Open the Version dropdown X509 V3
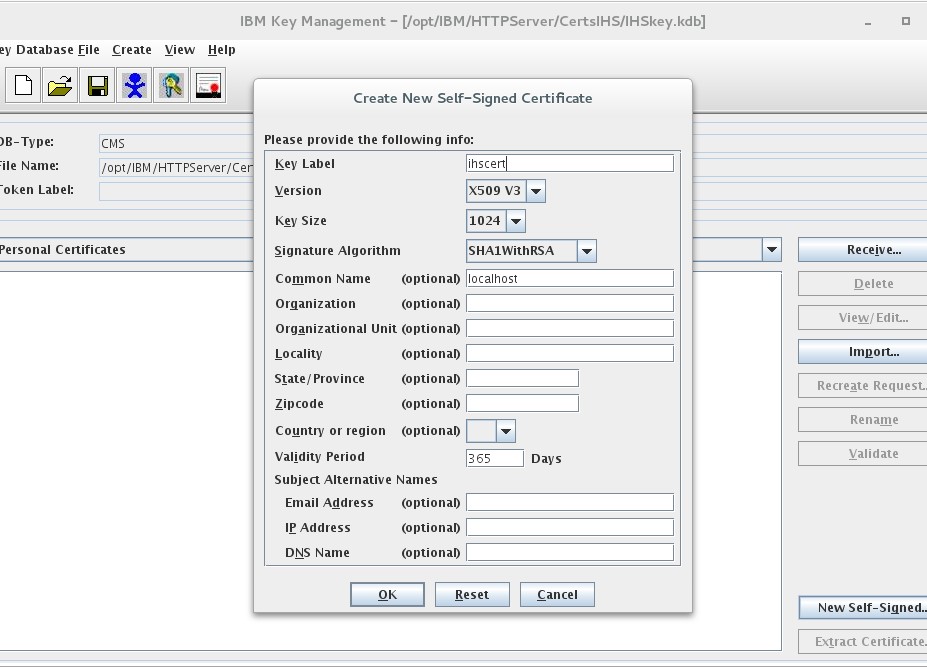The image size is (927, 667). click(x=536, y=191)
